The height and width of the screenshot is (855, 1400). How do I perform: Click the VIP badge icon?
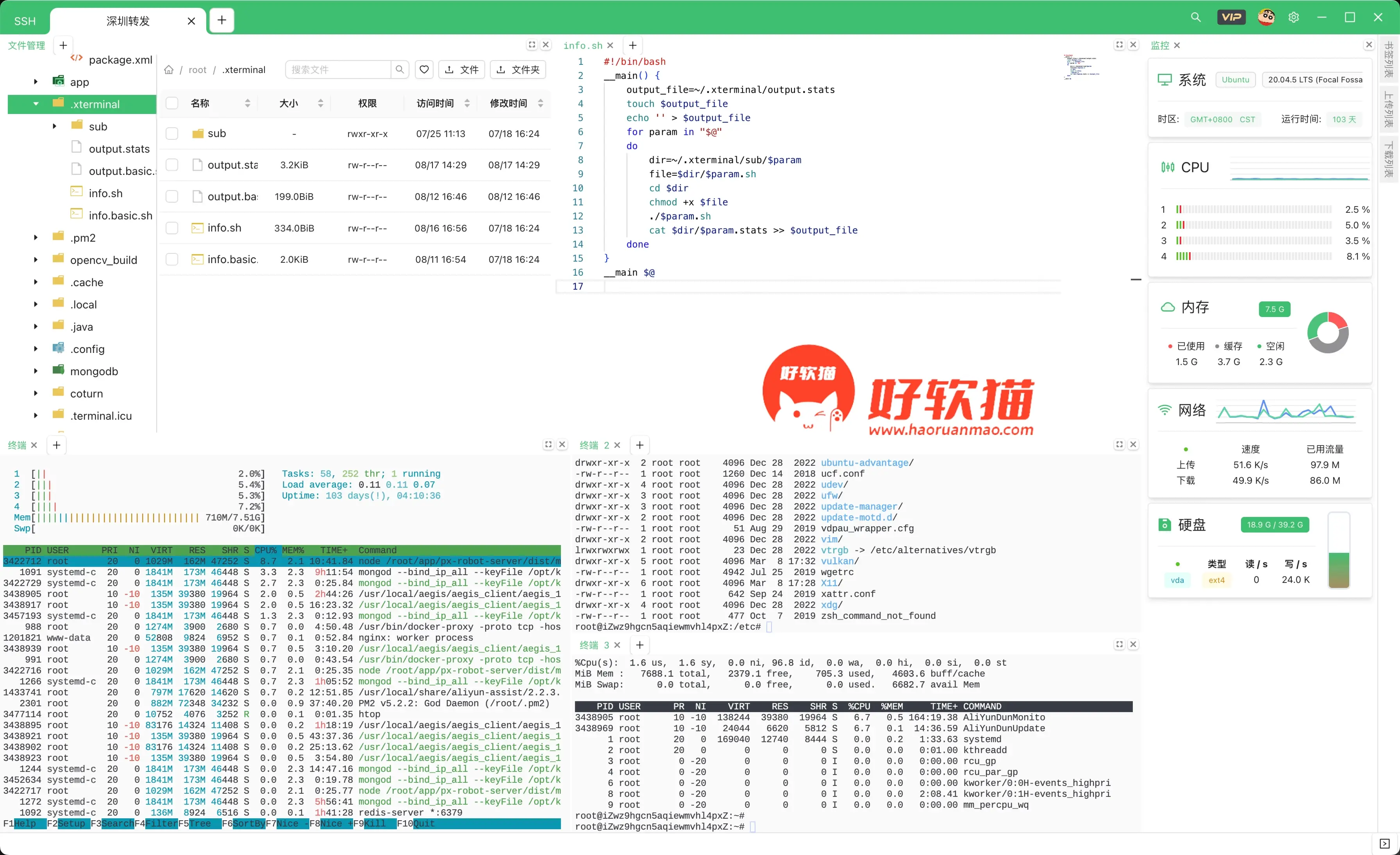click(1231, 18)
